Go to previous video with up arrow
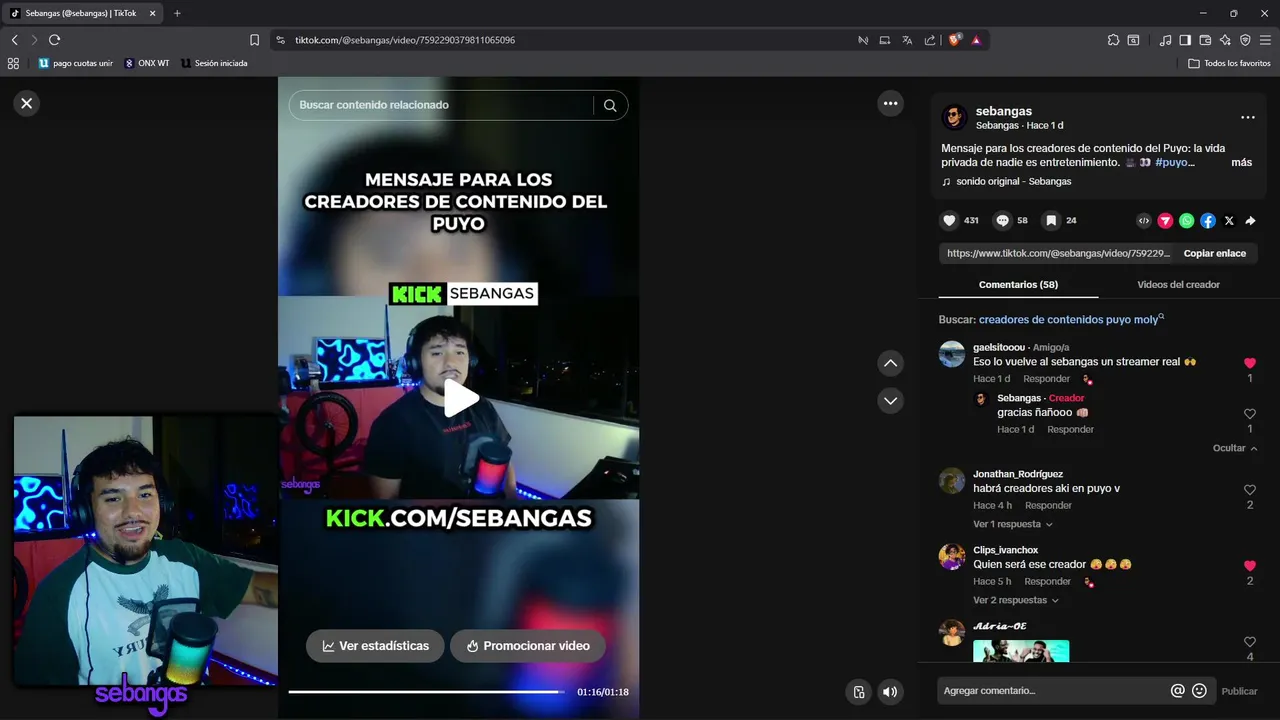 (x=890, y=363)
